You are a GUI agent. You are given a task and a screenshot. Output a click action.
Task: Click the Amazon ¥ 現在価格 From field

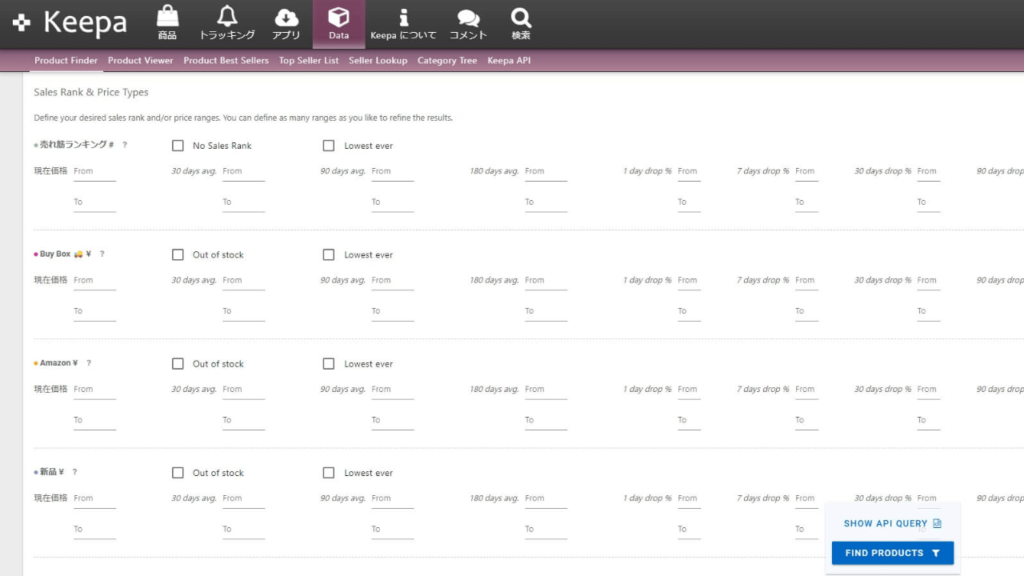95,390
